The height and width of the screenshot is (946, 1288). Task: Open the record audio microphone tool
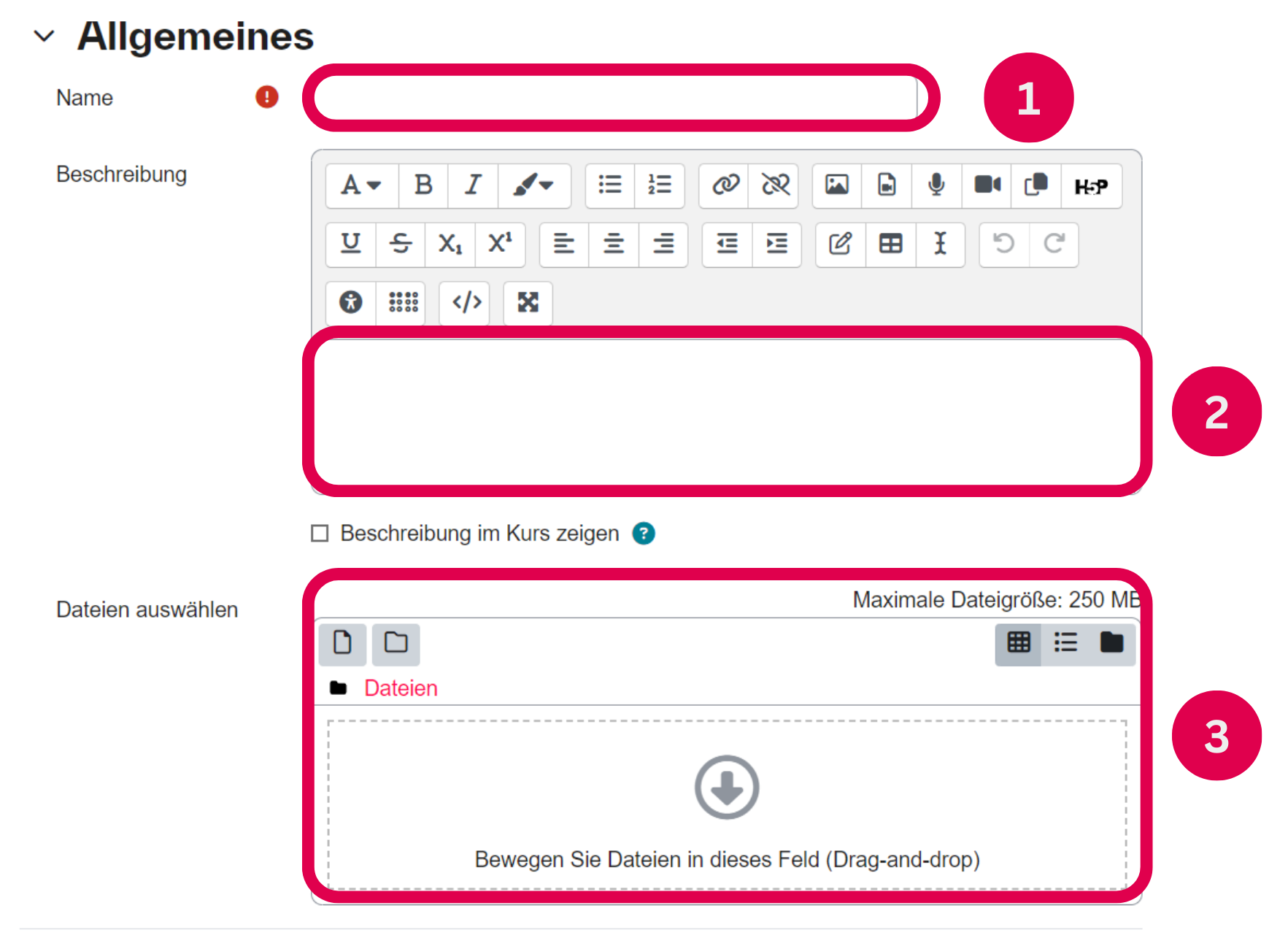pos(936,185)
